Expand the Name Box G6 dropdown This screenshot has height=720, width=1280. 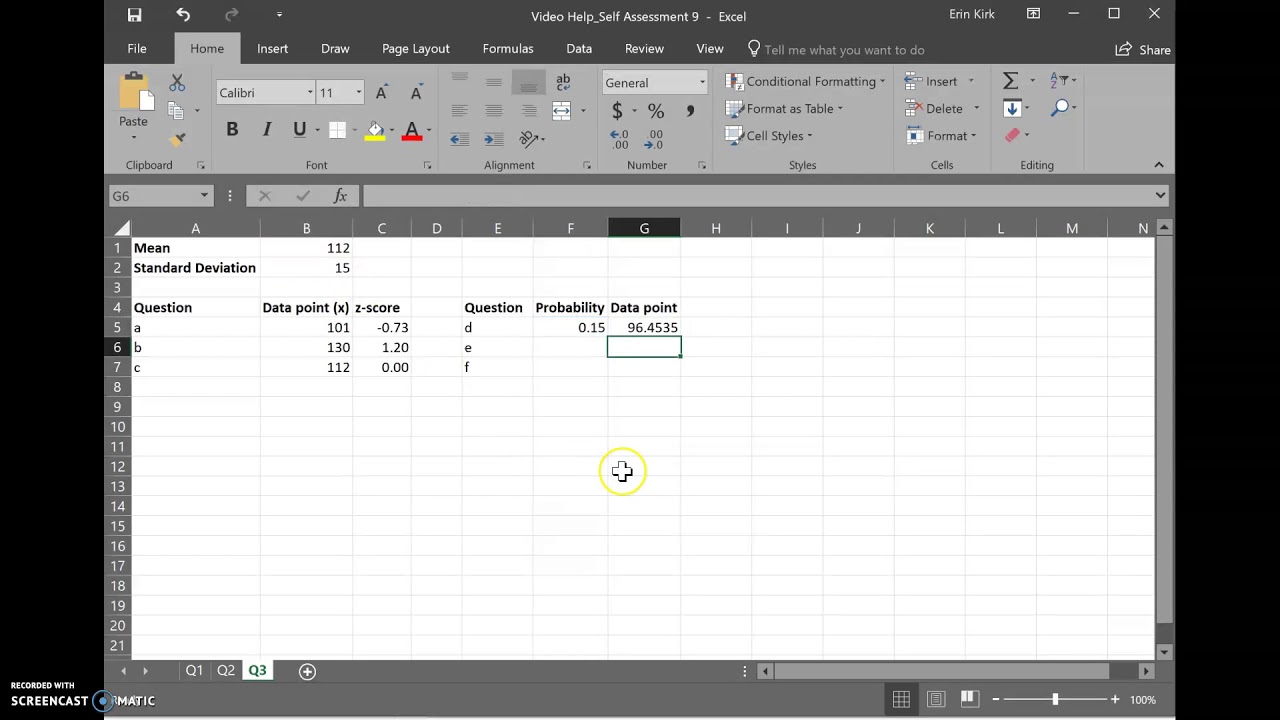[x=204, y=196]
